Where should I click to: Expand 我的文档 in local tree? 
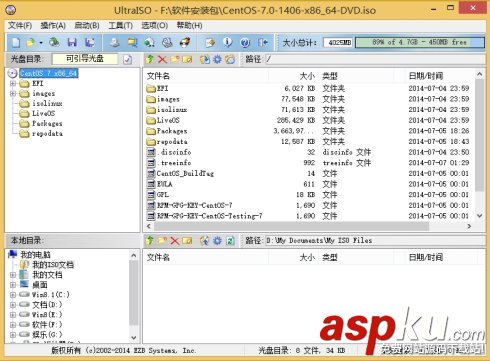click(x=13, y=275)
